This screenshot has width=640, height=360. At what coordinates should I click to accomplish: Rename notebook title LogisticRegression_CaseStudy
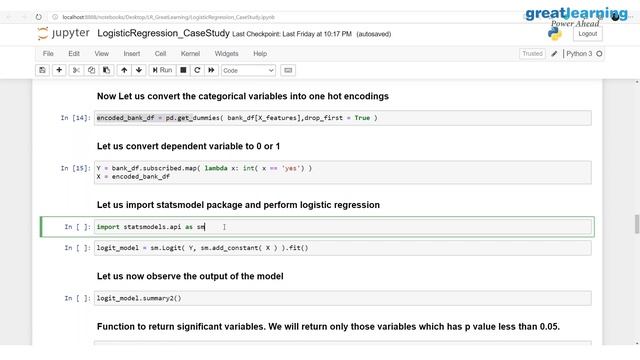click(163, 33)
